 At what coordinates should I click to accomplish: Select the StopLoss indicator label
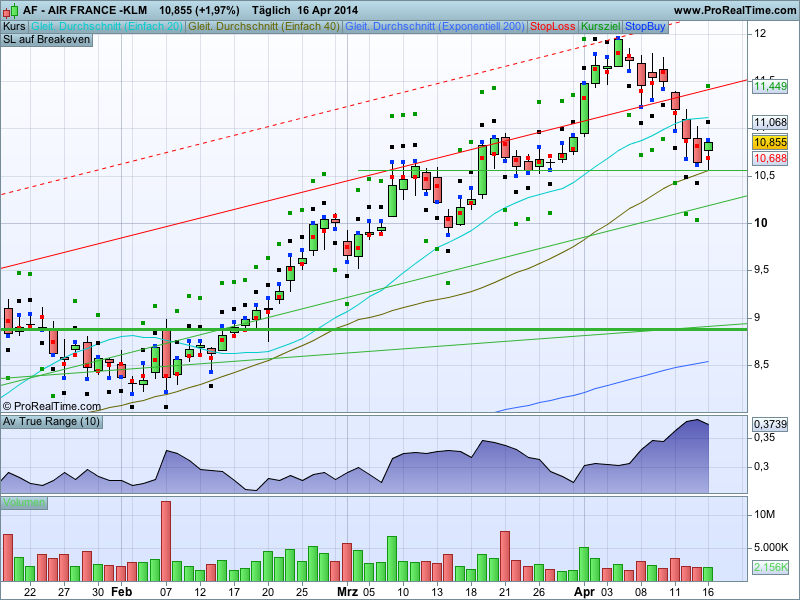(x=553, y=26)
